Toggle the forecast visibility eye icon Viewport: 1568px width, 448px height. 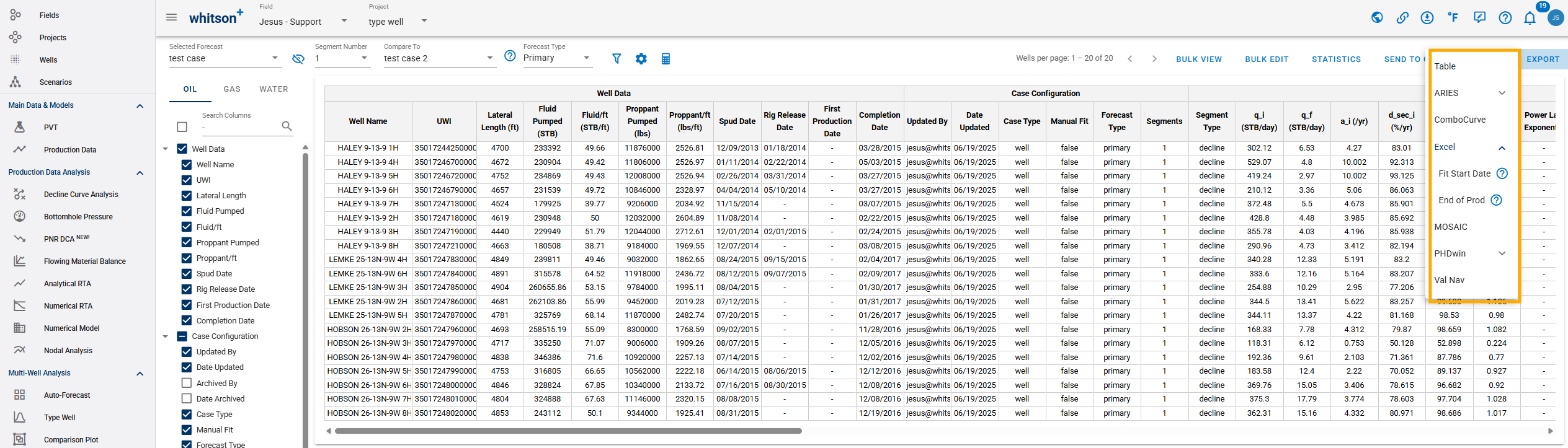pyautogui.click(x=298, y=59)
